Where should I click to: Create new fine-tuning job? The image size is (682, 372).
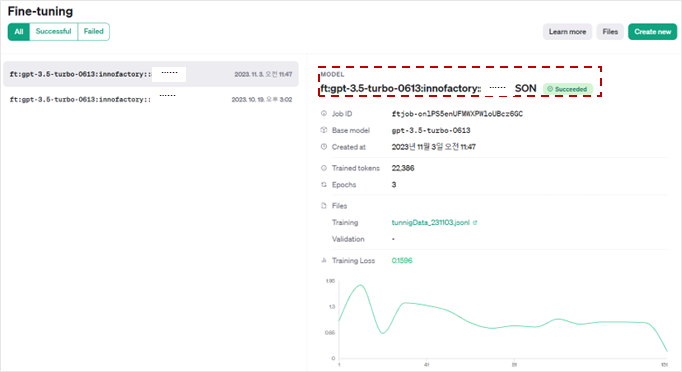[x=652, y=32]
